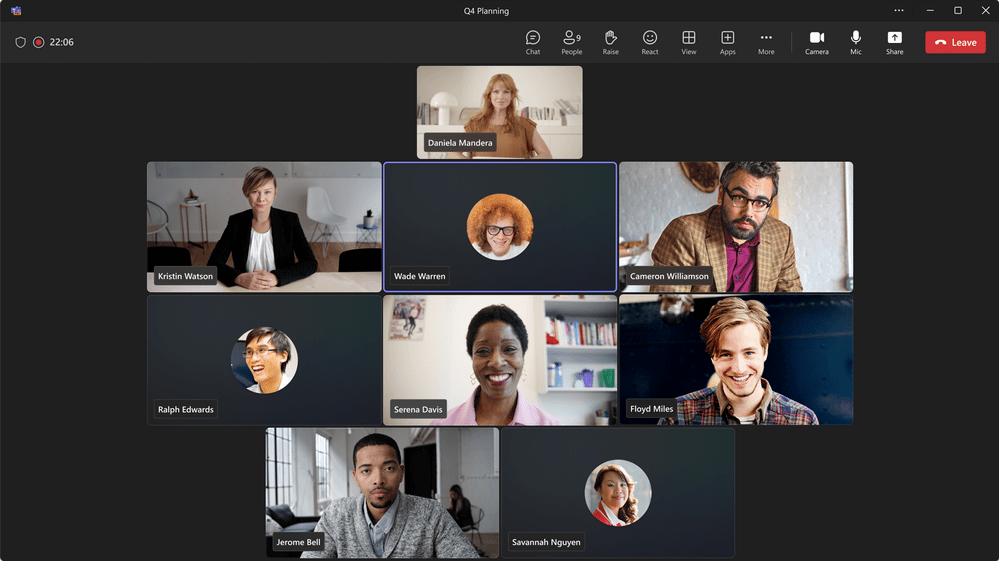Open the Teams app icon menu
The image size is (999, 561).
tap(16, 11)
